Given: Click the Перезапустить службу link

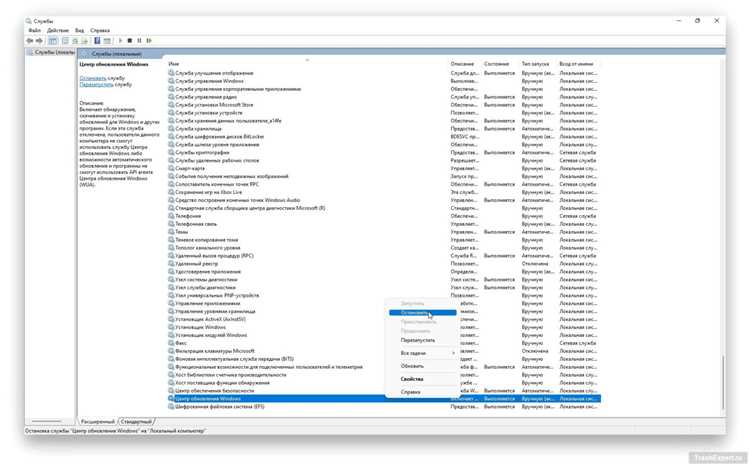Looking at the screenshot, I should click(96, 84).
